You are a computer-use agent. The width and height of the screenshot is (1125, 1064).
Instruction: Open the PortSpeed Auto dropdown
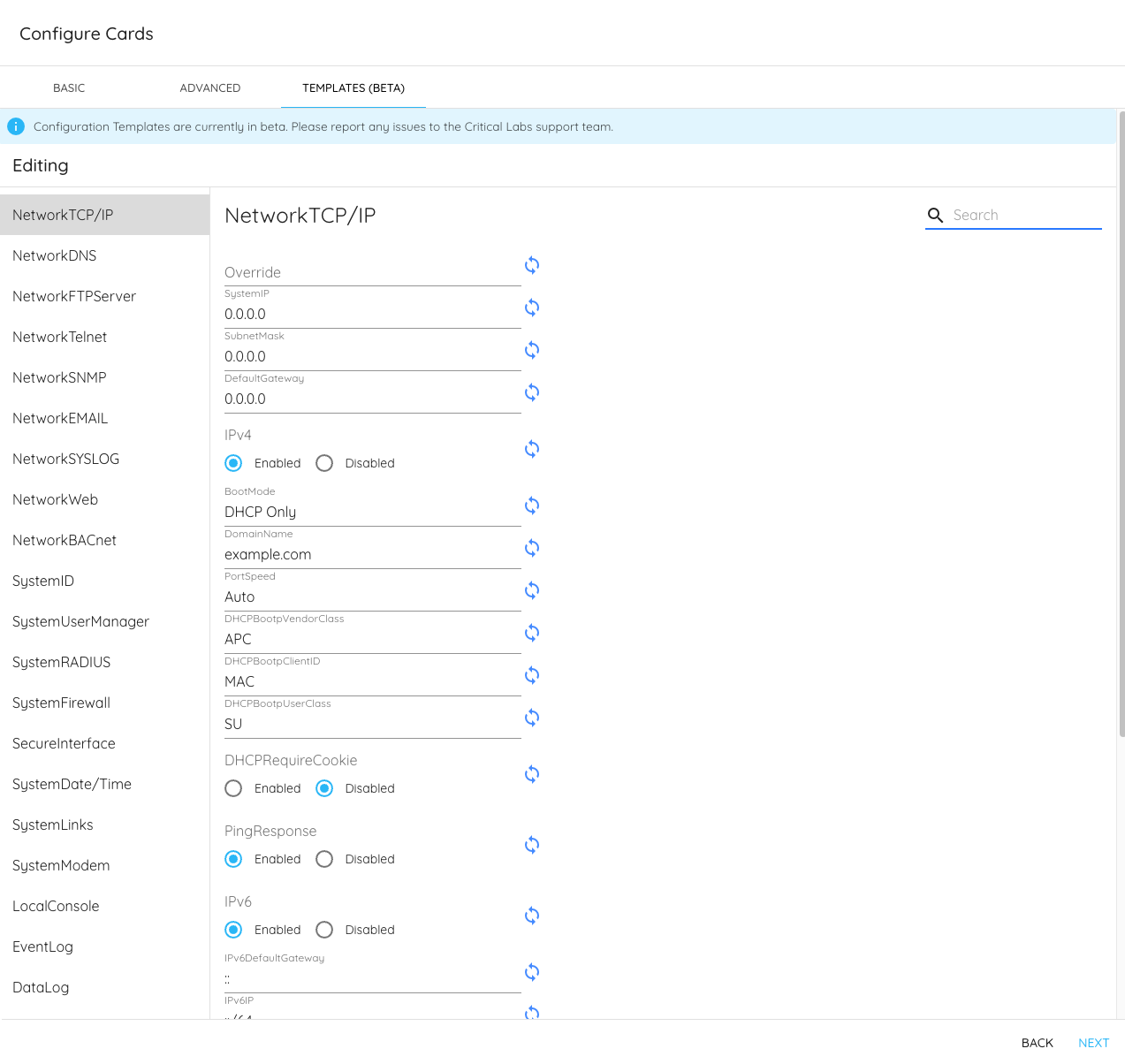click(373, 597)
